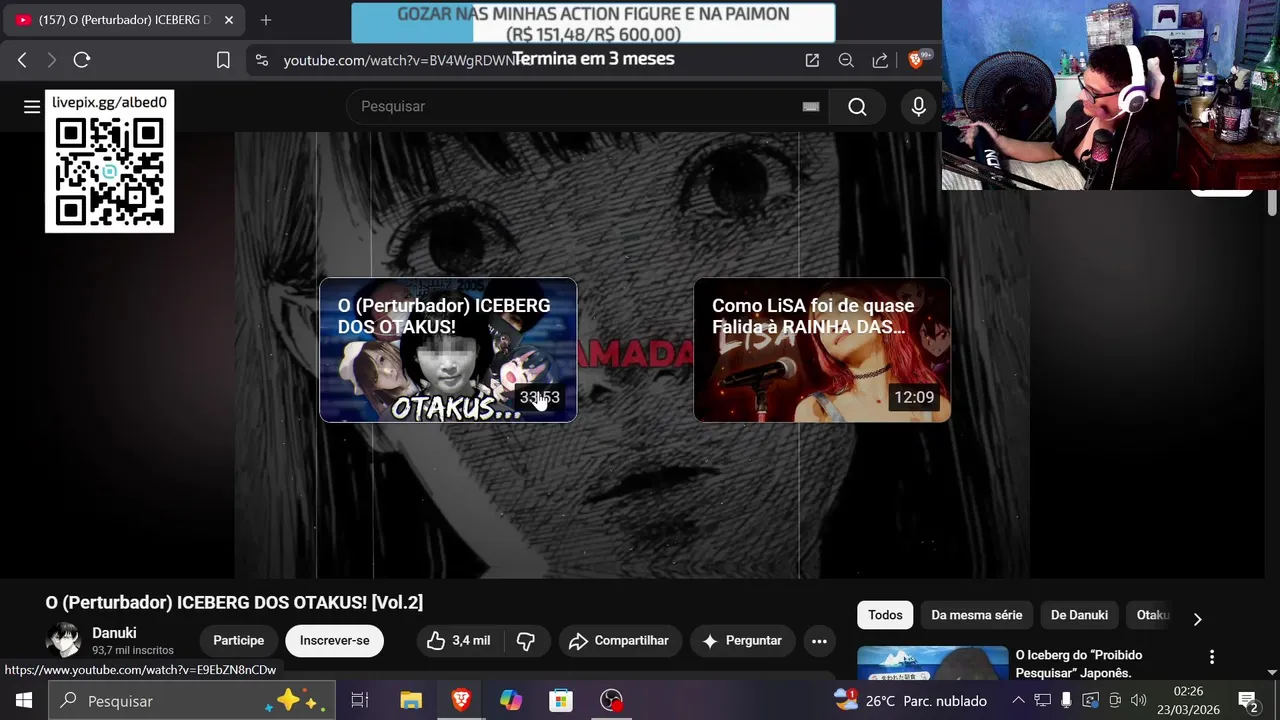Open the on-screen keyboard icon in search box

(x=811, y=106)
